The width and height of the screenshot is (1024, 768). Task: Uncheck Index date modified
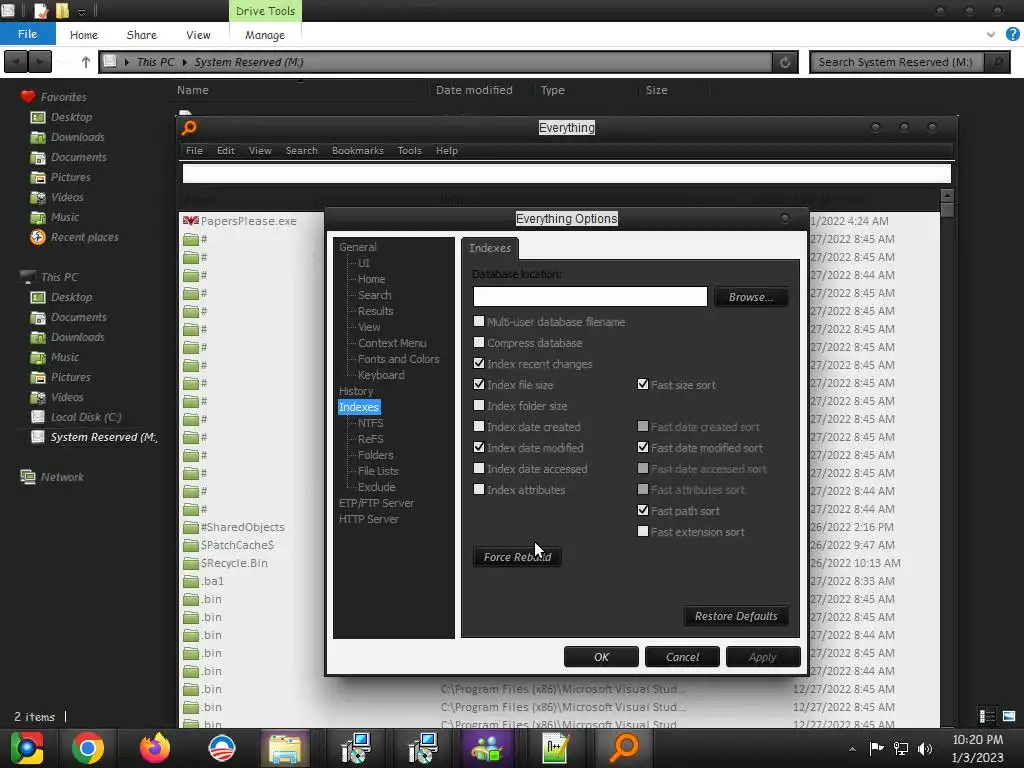[x=479, y=447]
